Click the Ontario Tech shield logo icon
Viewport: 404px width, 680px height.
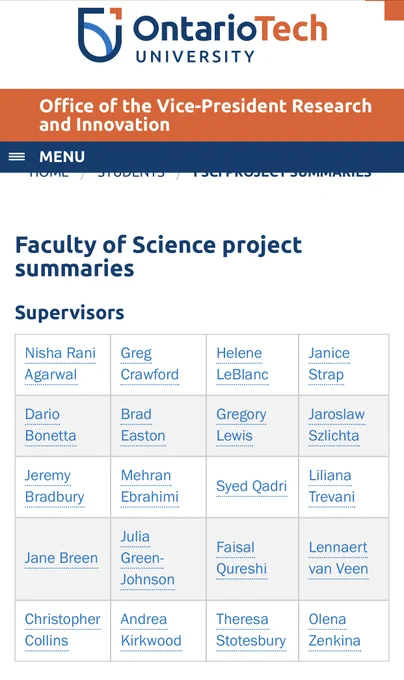100,35
